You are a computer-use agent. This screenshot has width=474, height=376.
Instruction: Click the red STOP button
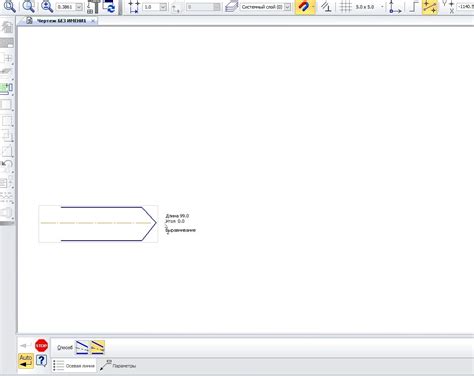point(41,346)
